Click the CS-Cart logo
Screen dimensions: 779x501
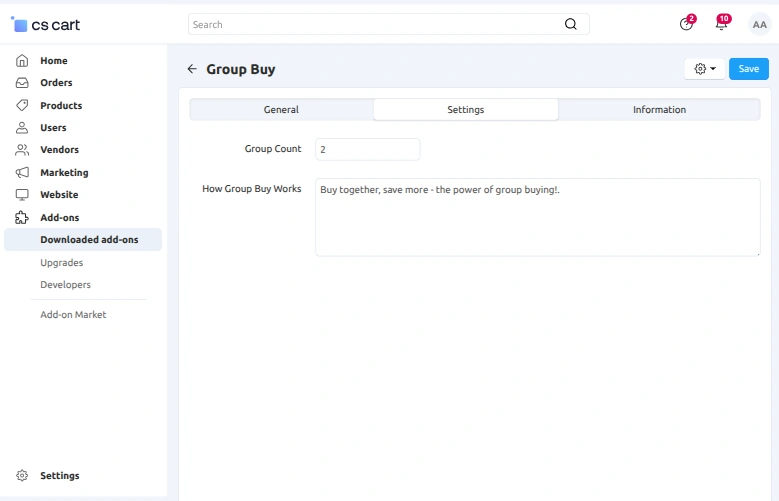(45, 24)
